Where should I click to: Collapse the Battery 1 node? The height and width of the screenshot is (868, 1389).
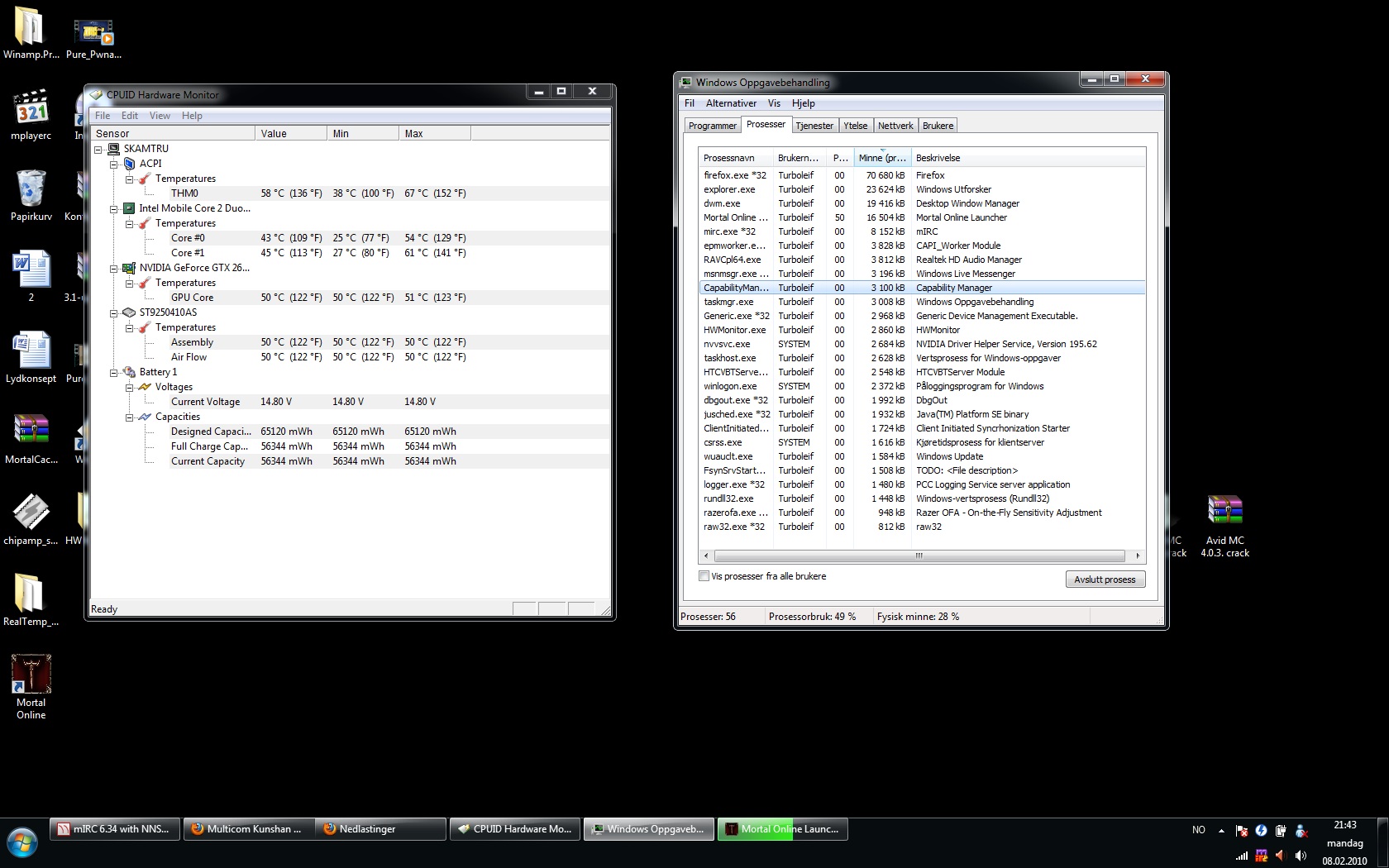click(x=114, y=373)
